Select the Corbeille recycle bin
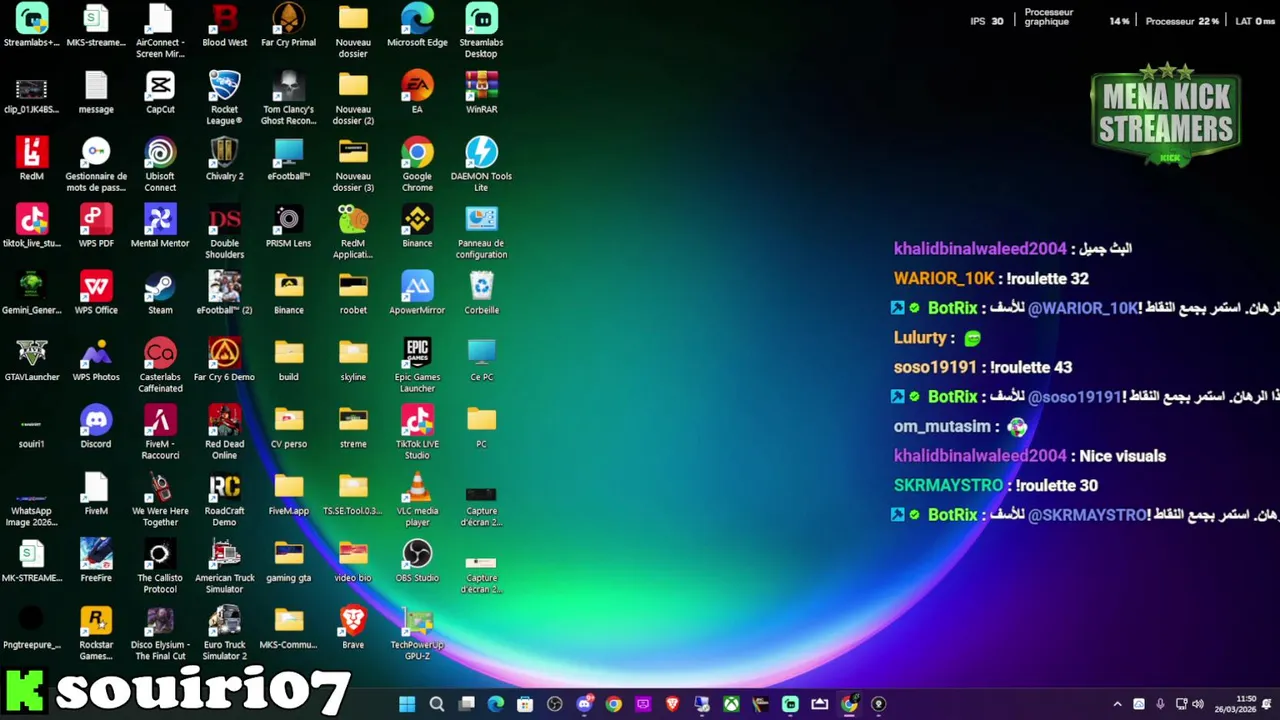This screenshot has height=720, width=1280. [481, 295]
